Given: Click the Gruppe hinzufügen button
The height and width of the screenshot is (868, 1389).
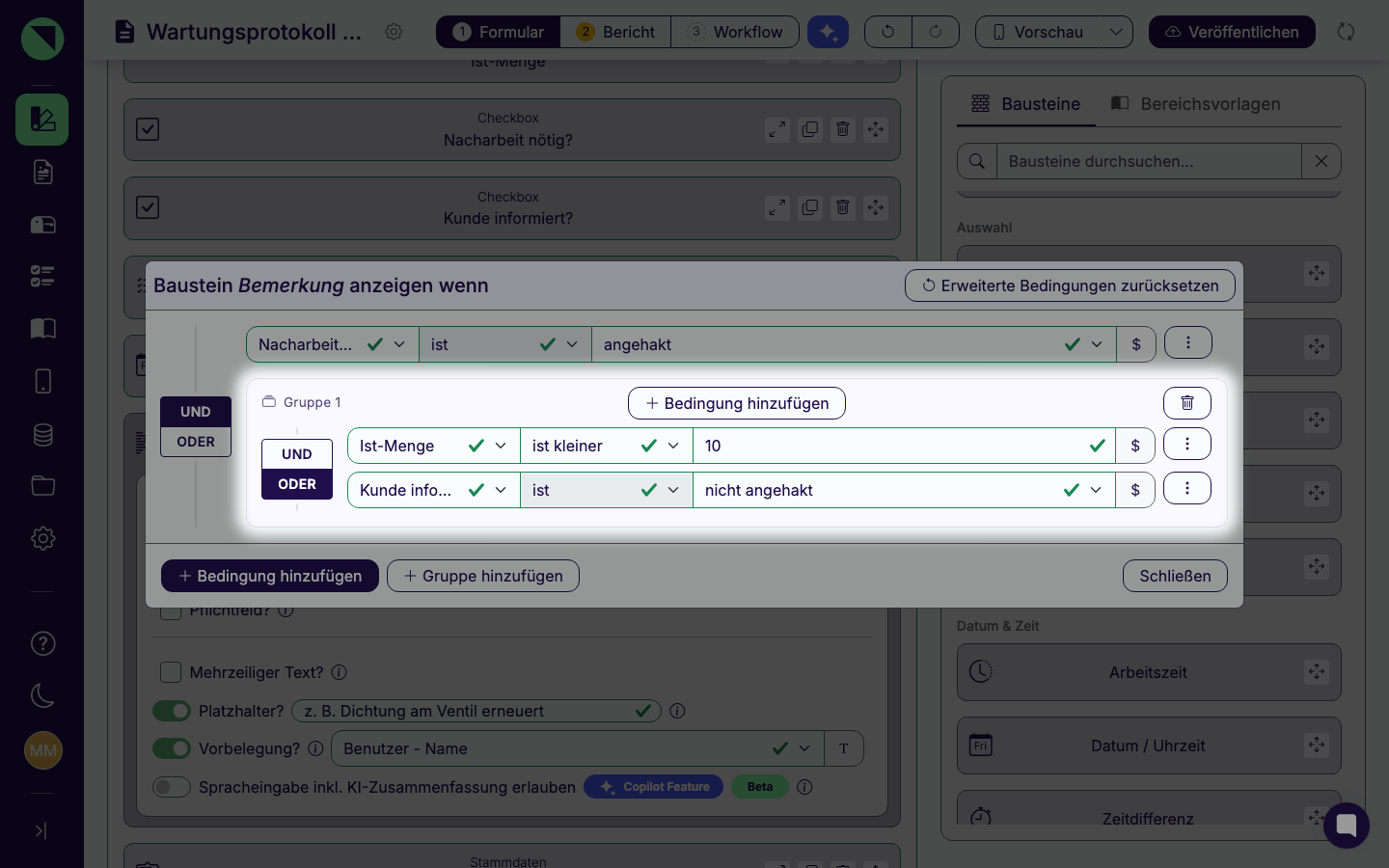Looking at the screenshot, I should (x=483, y=576).
